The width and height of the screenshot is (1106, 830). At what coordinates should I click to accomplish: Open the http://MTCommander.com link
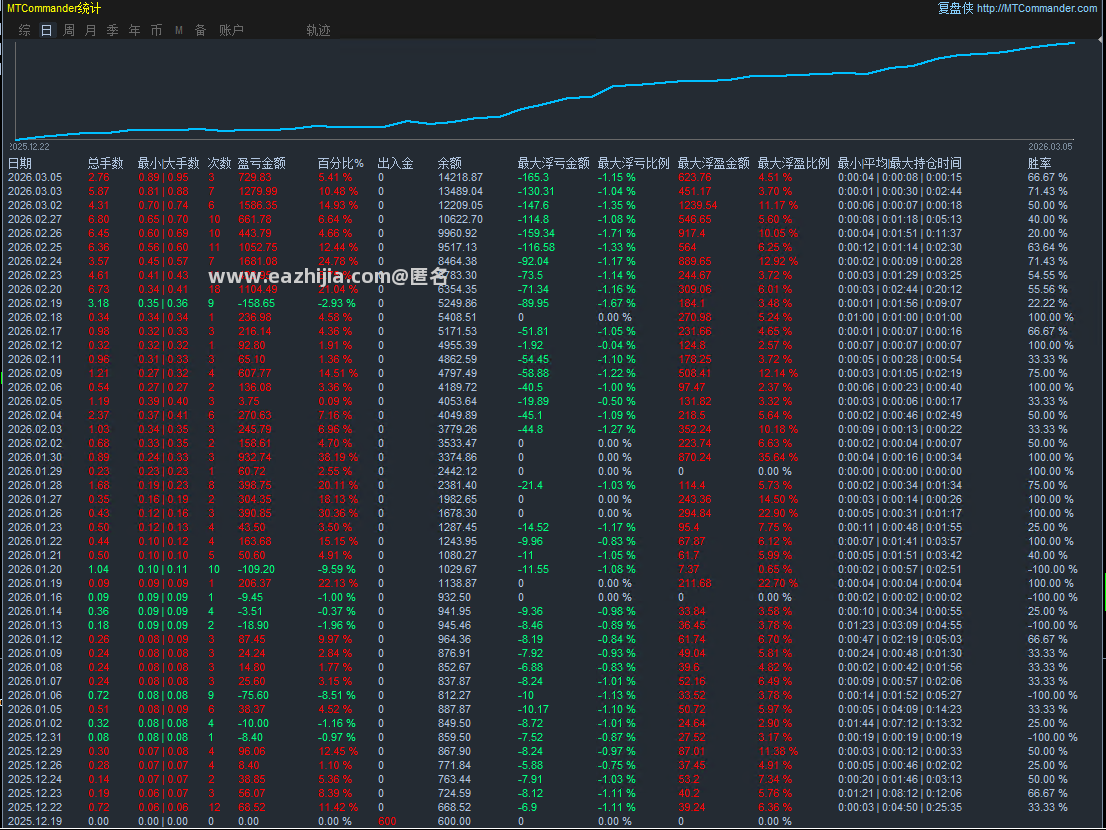point(1036,8)
